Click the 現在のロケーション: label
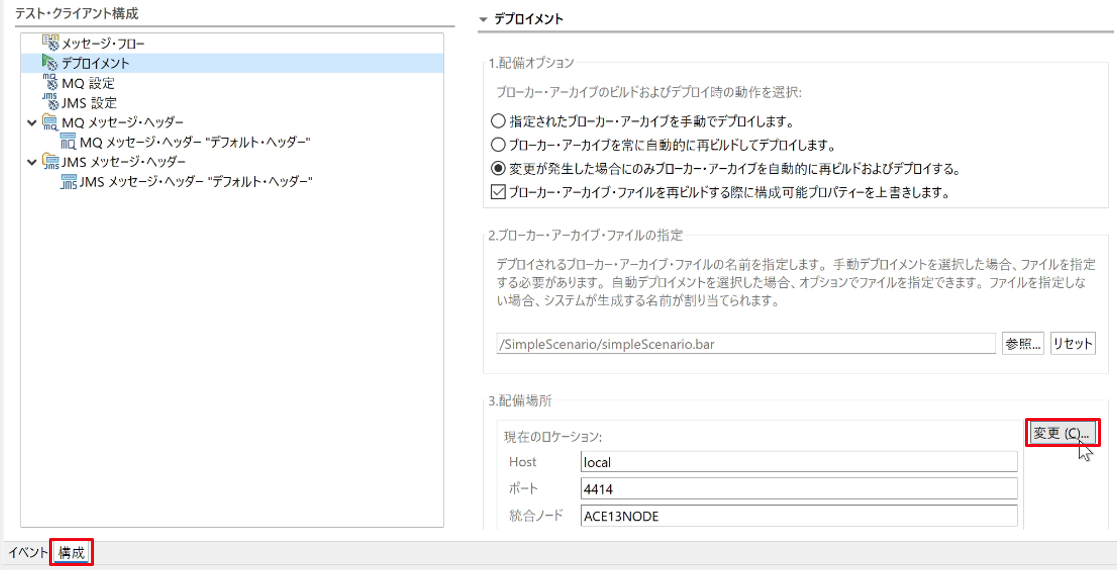Image resolution: width=1117 pixels, height=570 pixels. point(553,437)
